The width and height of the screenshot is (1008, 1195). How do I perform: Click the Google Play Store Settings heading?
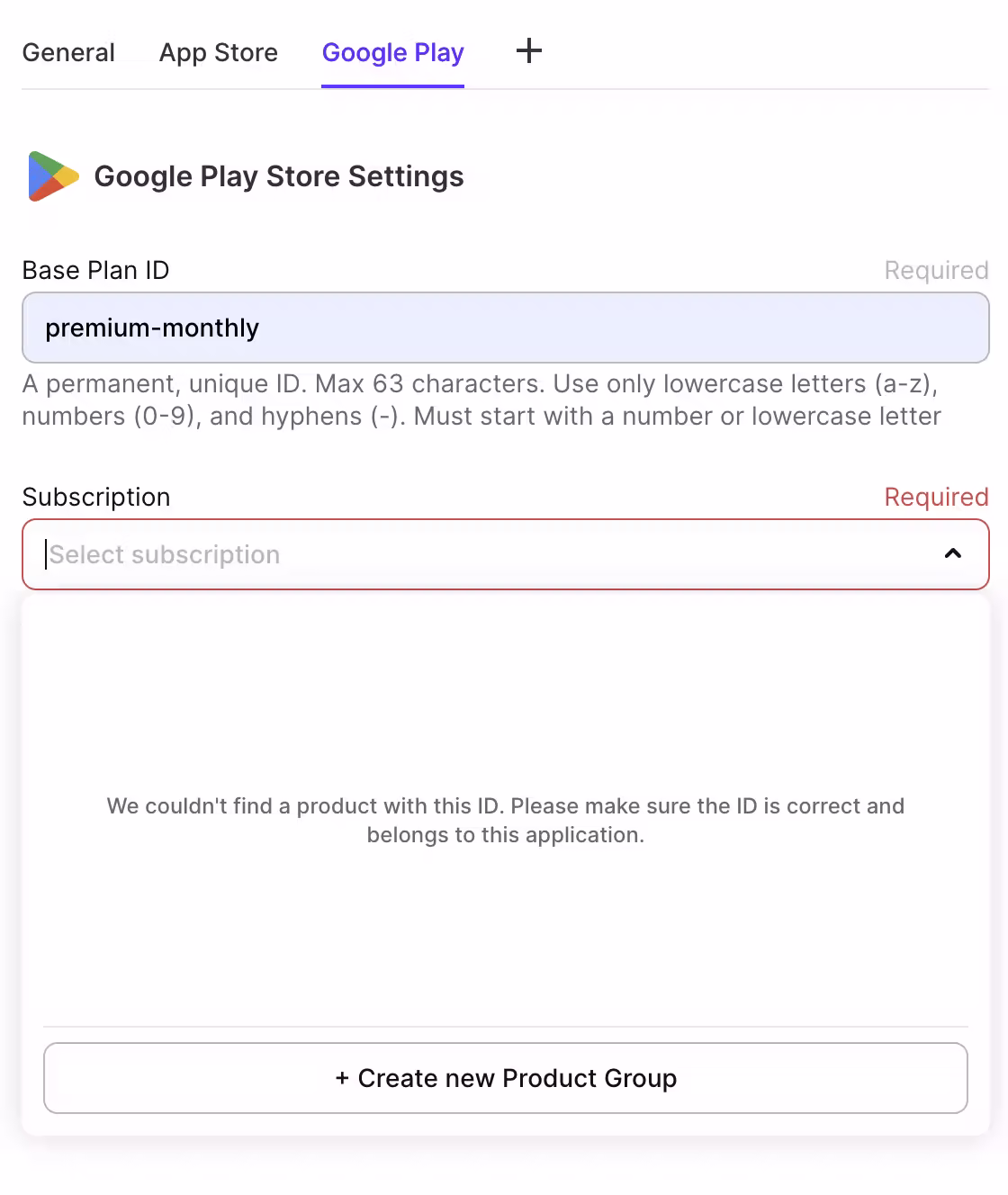coord(279,176)
